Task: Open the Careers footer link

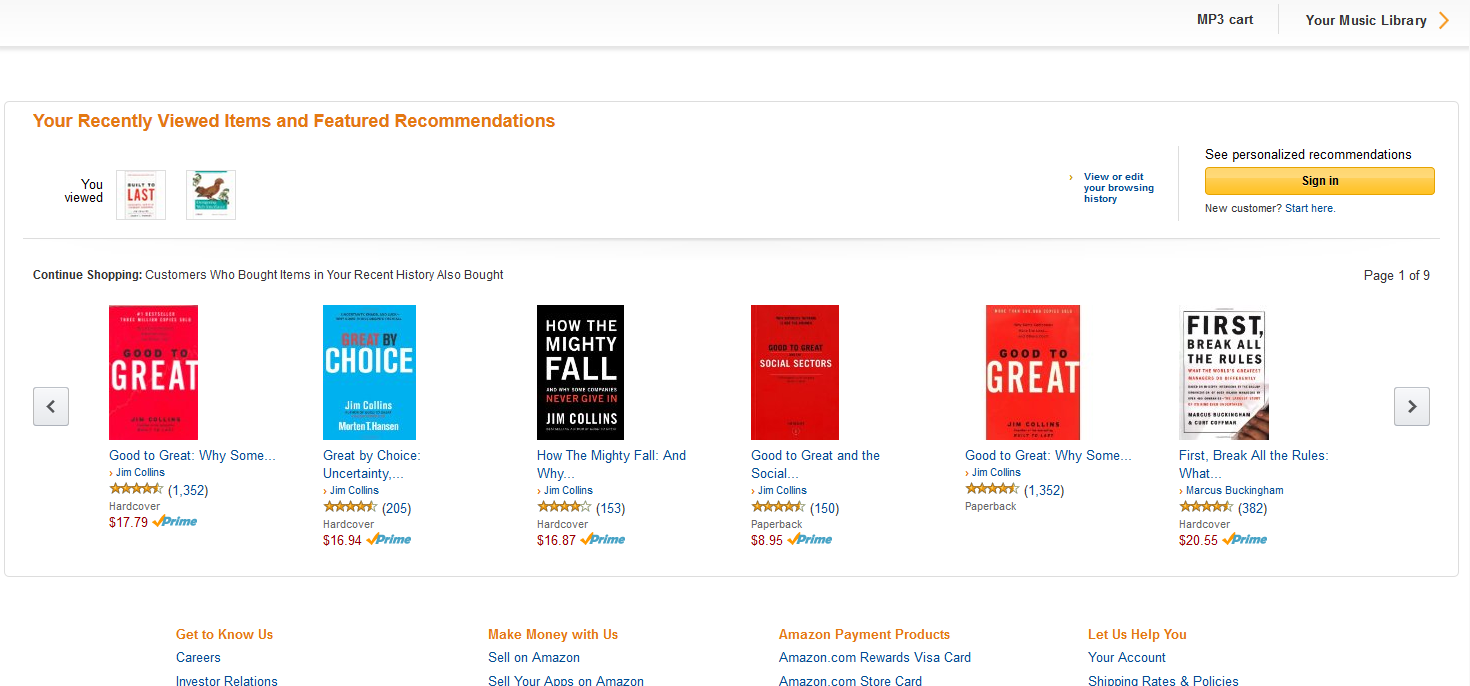Action: point(198,657)
